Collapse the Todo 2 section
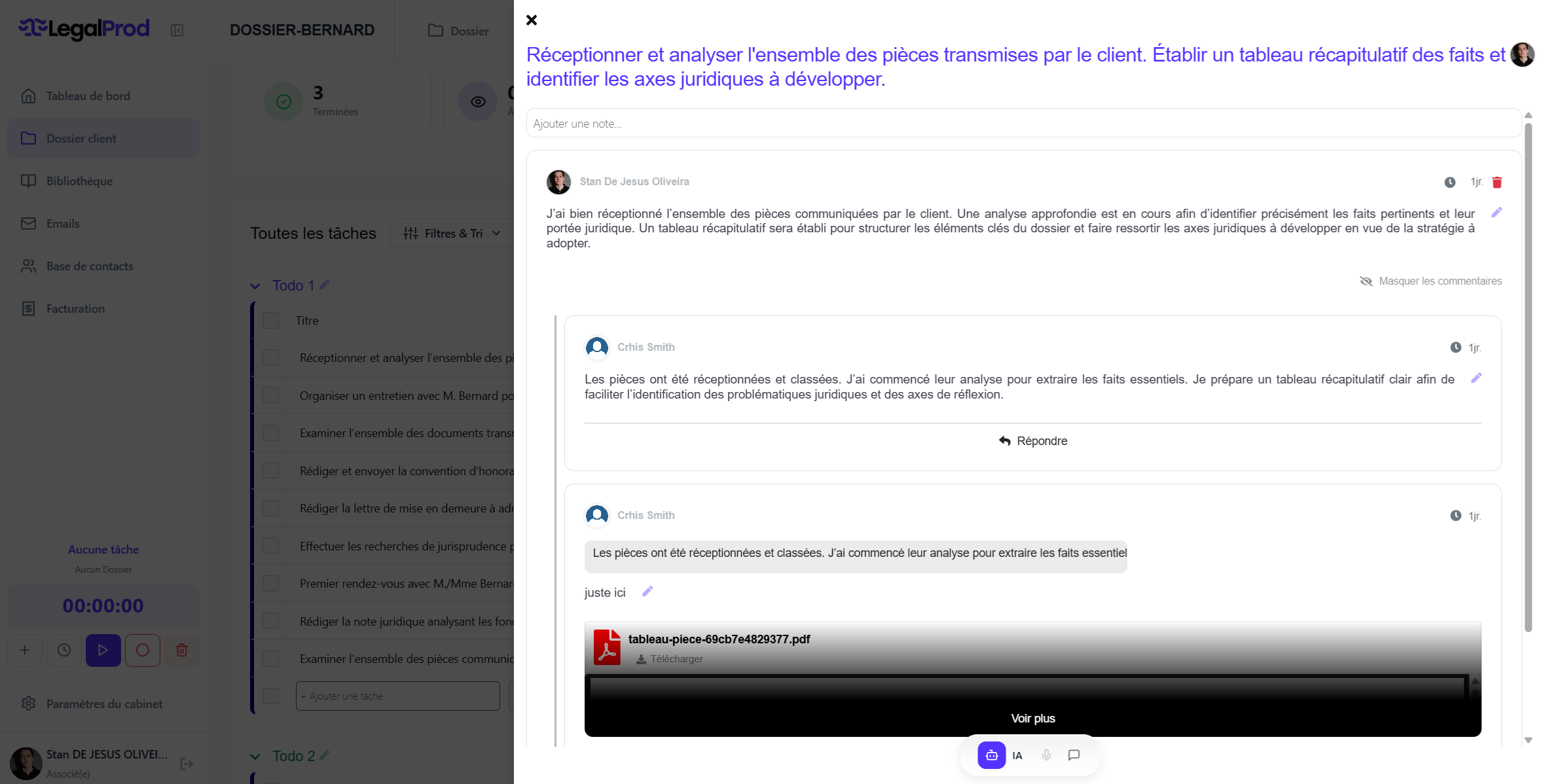 click(255, 756)
